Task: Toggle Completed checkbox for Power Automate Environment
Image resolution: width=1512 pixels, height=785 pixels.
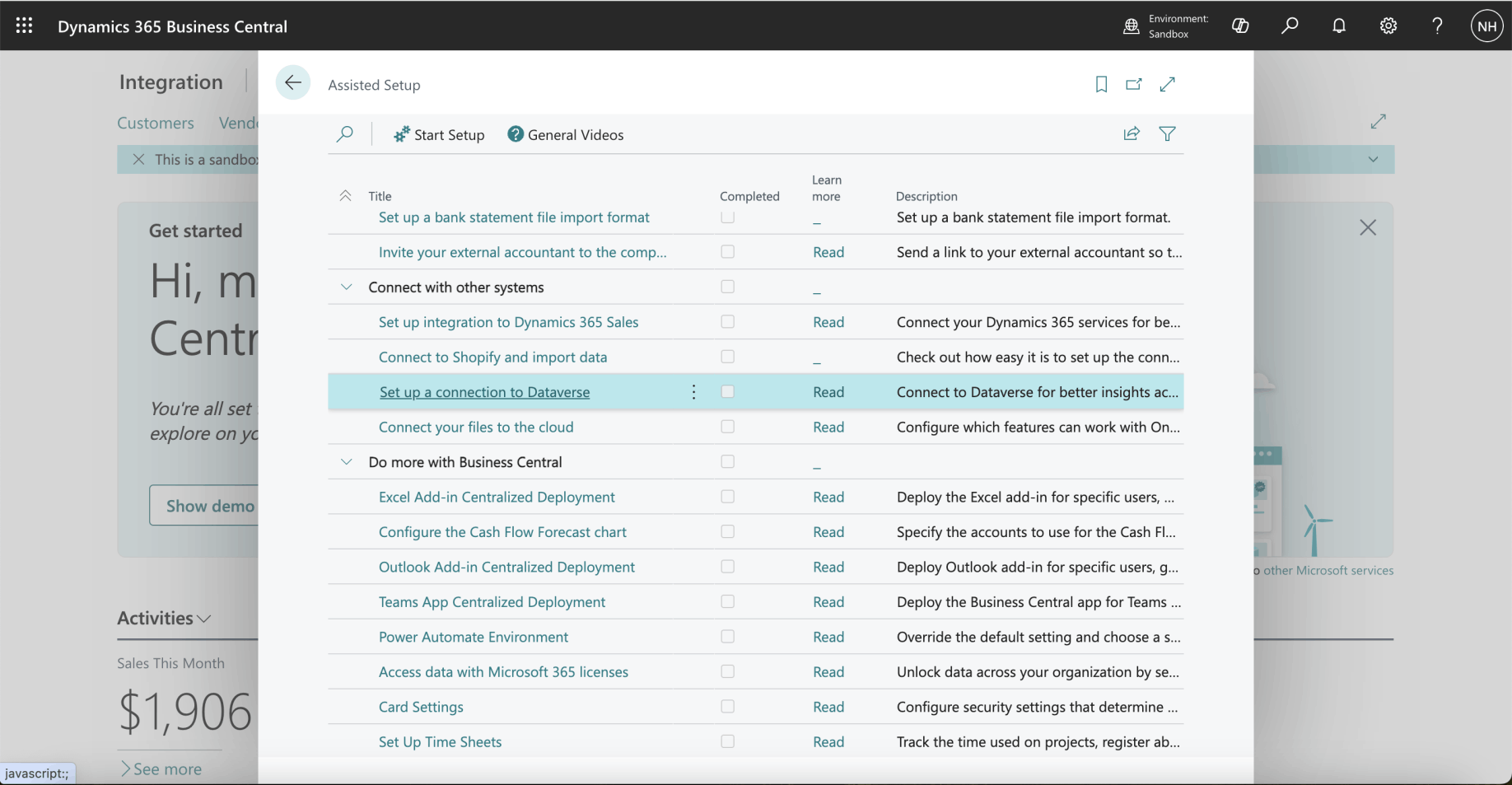Action: click(x=727, y=637)
